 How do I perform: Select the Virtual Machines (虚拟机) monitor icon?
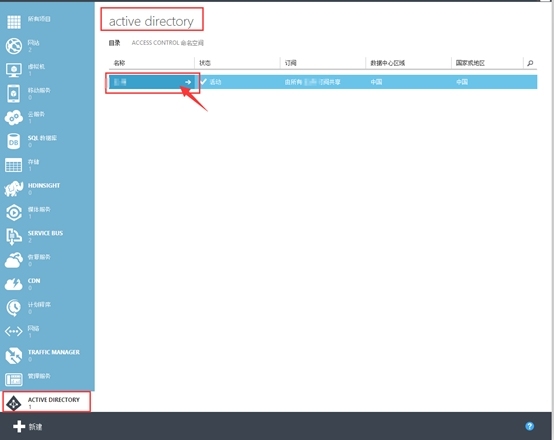14,70
